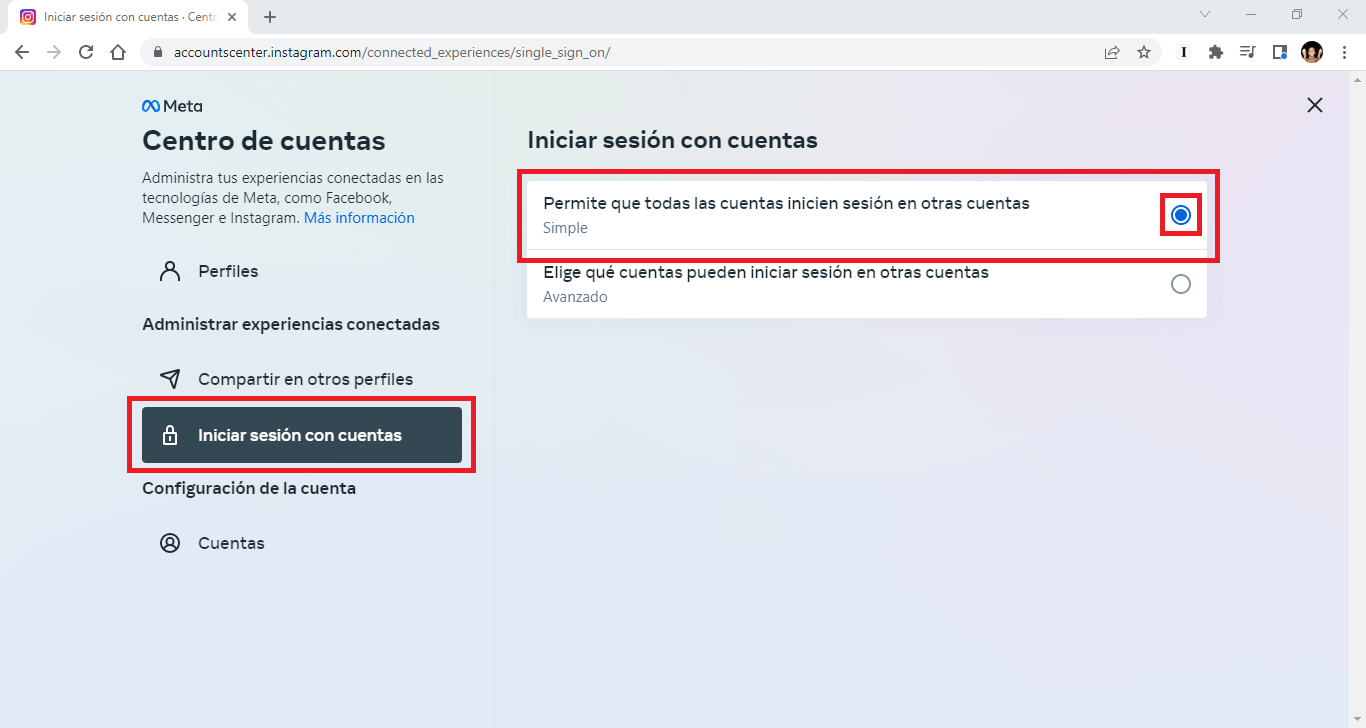The width and height of the screenshot is (1366, 728).
Task: Click the I extension icon
Action: [x=1184, y=52]
